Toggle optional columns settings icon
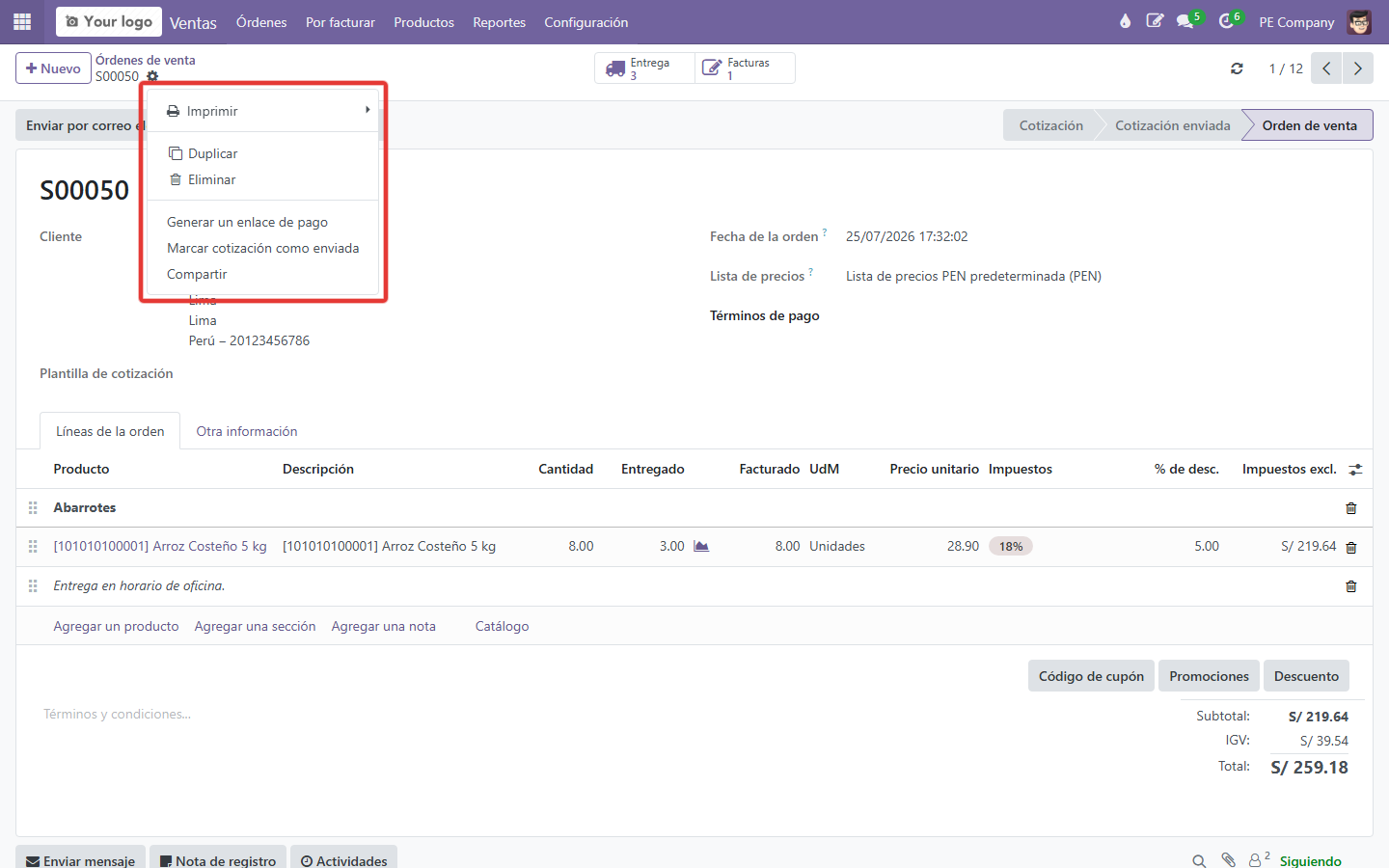Image resolution: width=1389 pixels, height=868 pixels. tap(1355, 470)
